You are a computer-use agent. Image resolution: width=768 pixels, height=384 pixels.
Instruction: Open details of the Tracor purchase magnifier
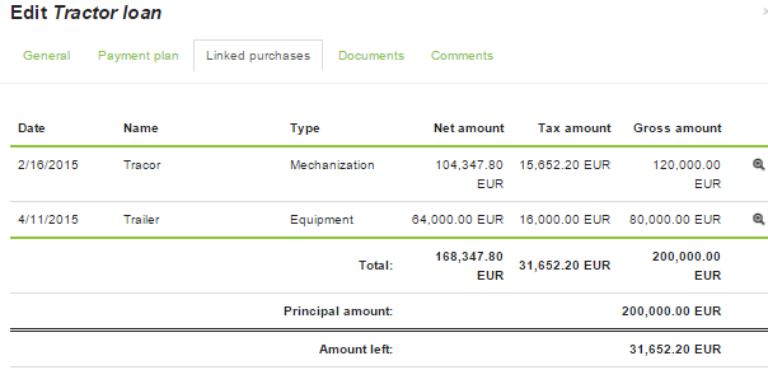click(758, 165)
